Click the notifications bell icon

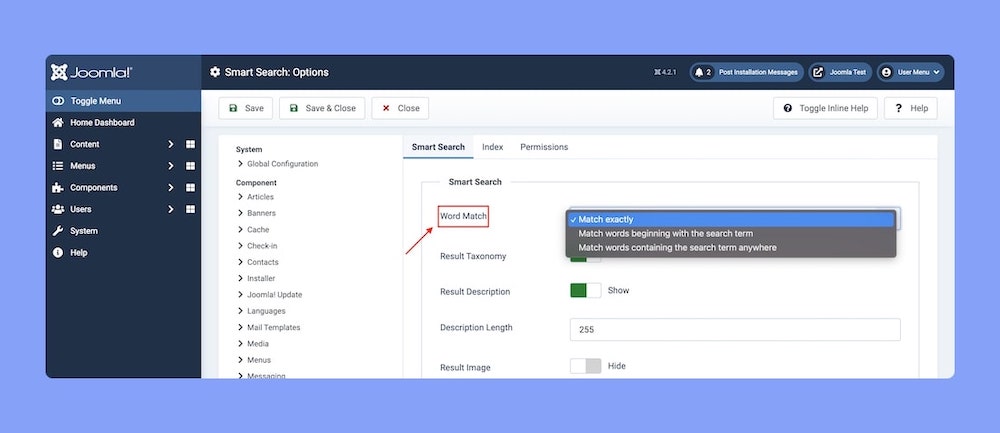(x=699, y=72)
